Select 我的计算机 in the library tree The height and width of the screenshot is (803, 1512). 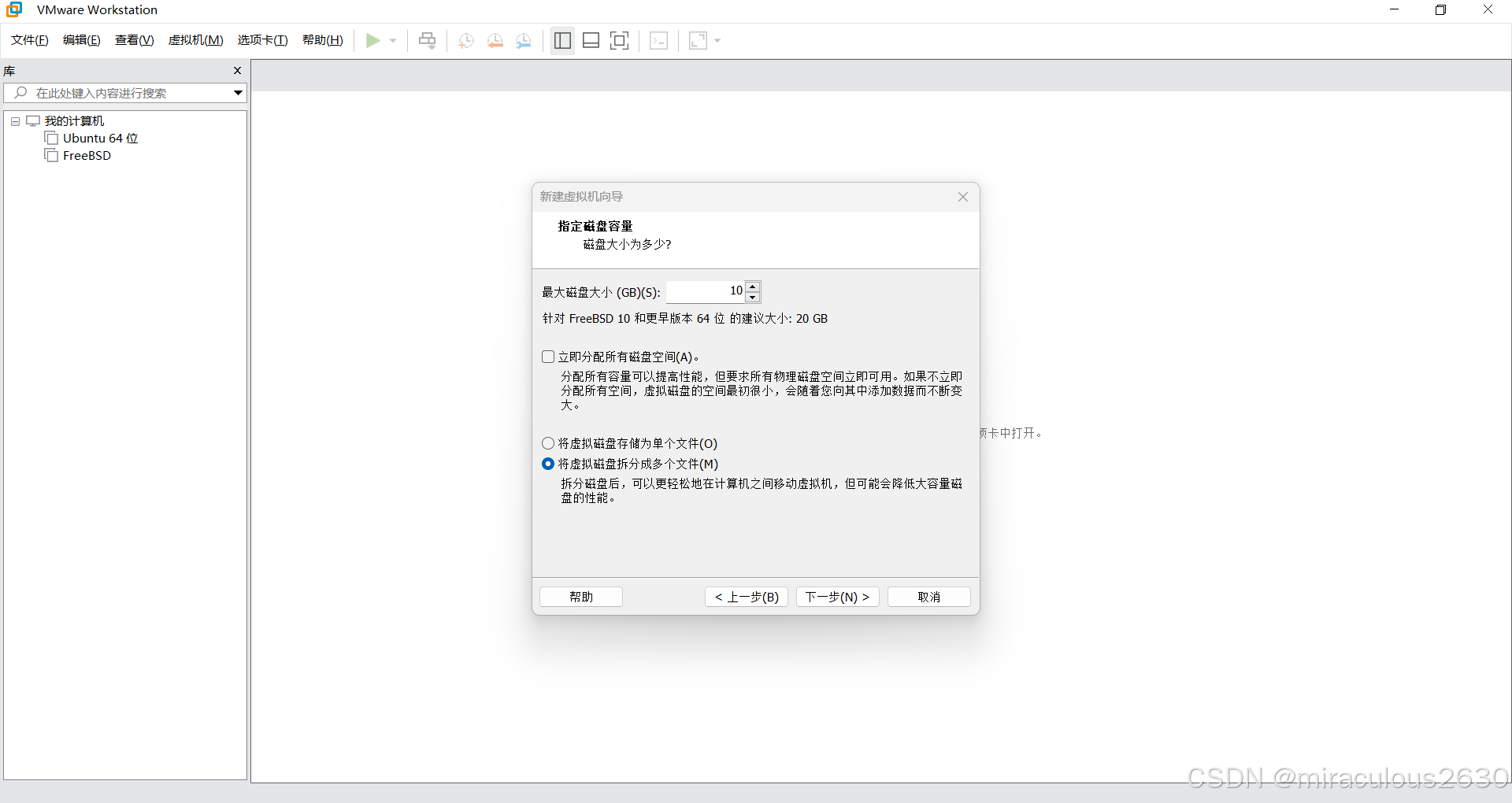coord(74,121)
